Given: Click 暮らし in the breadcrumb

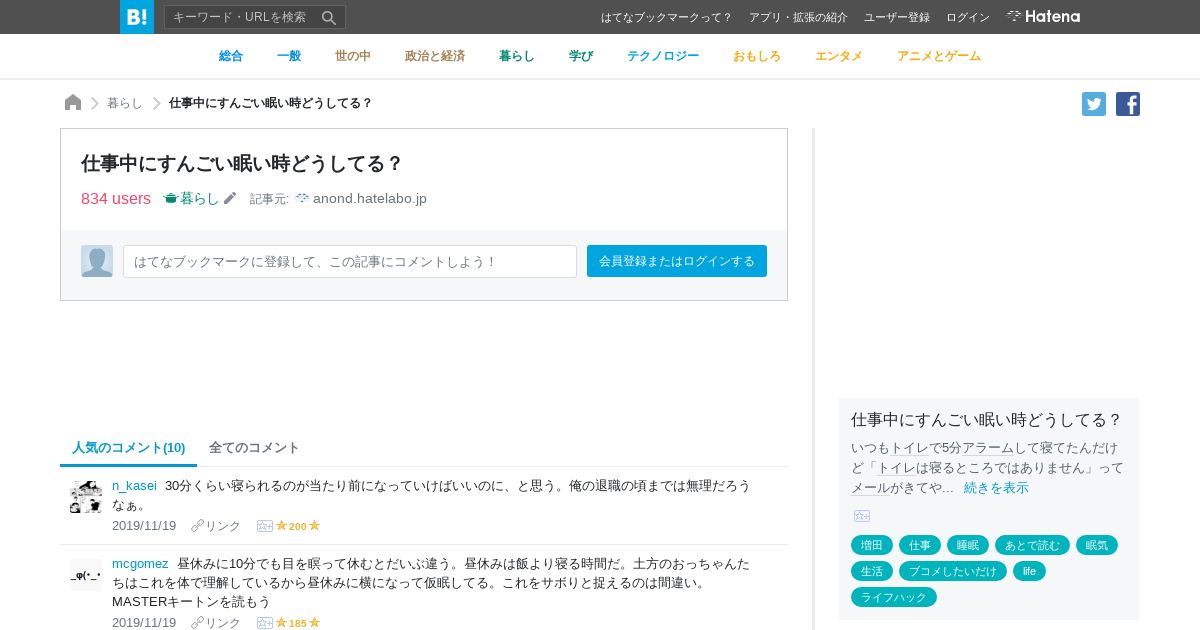Looking at the screenshot, I should [125, 103].
